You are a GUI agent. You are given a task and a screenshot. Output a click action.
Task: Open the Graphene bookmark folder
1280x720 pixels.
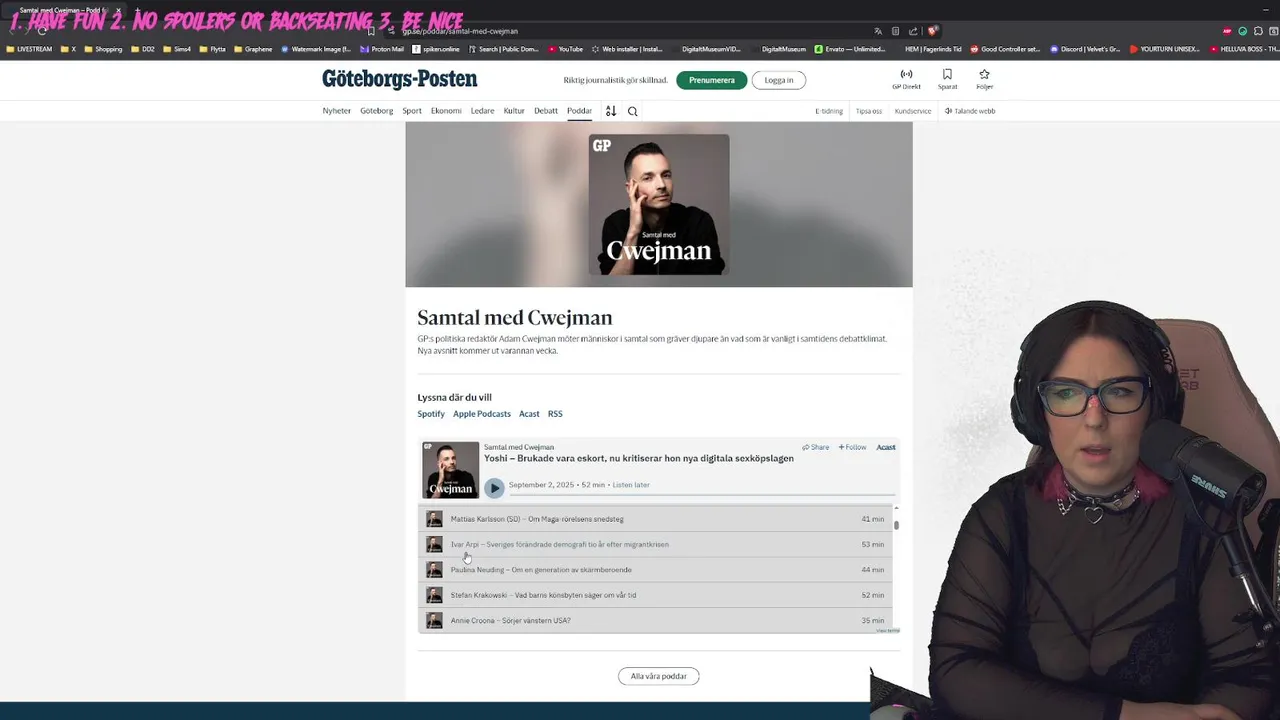pyautogui.click(x=253, y=49)
